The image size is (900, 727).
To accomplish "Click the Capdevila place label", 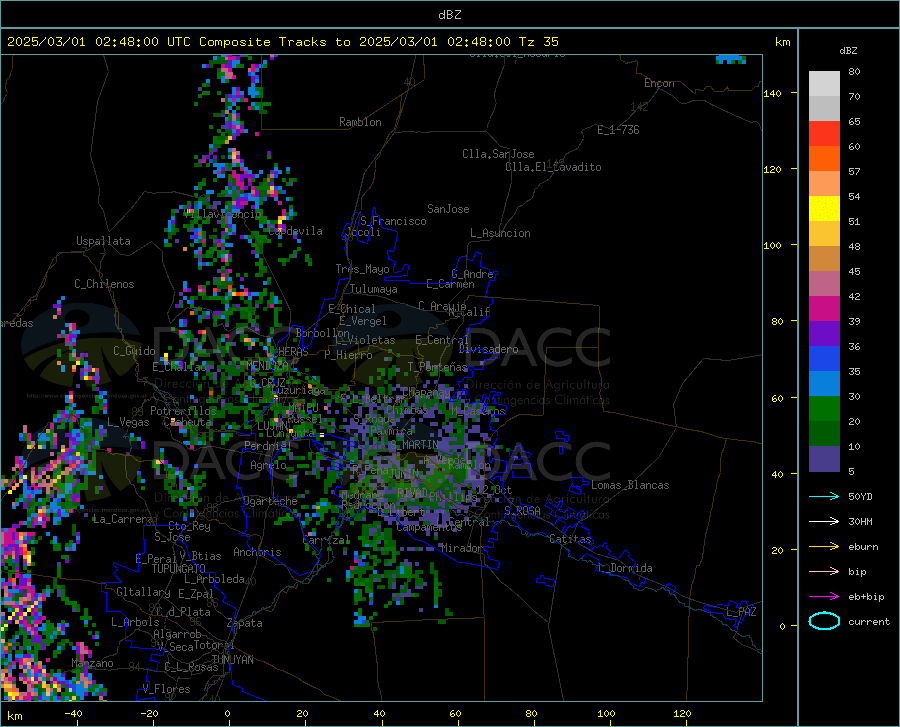I will [295, 231].
